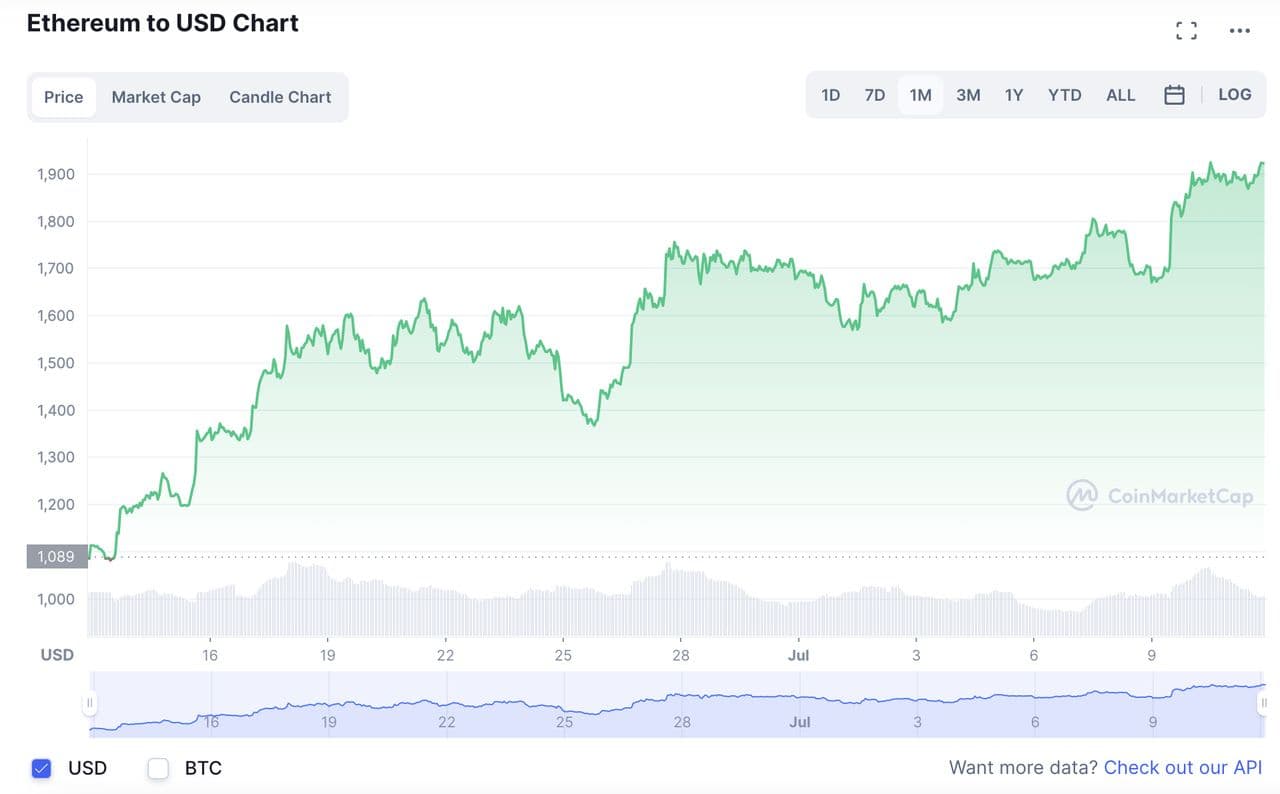Set time range to 1D

(x=830, y=95)
